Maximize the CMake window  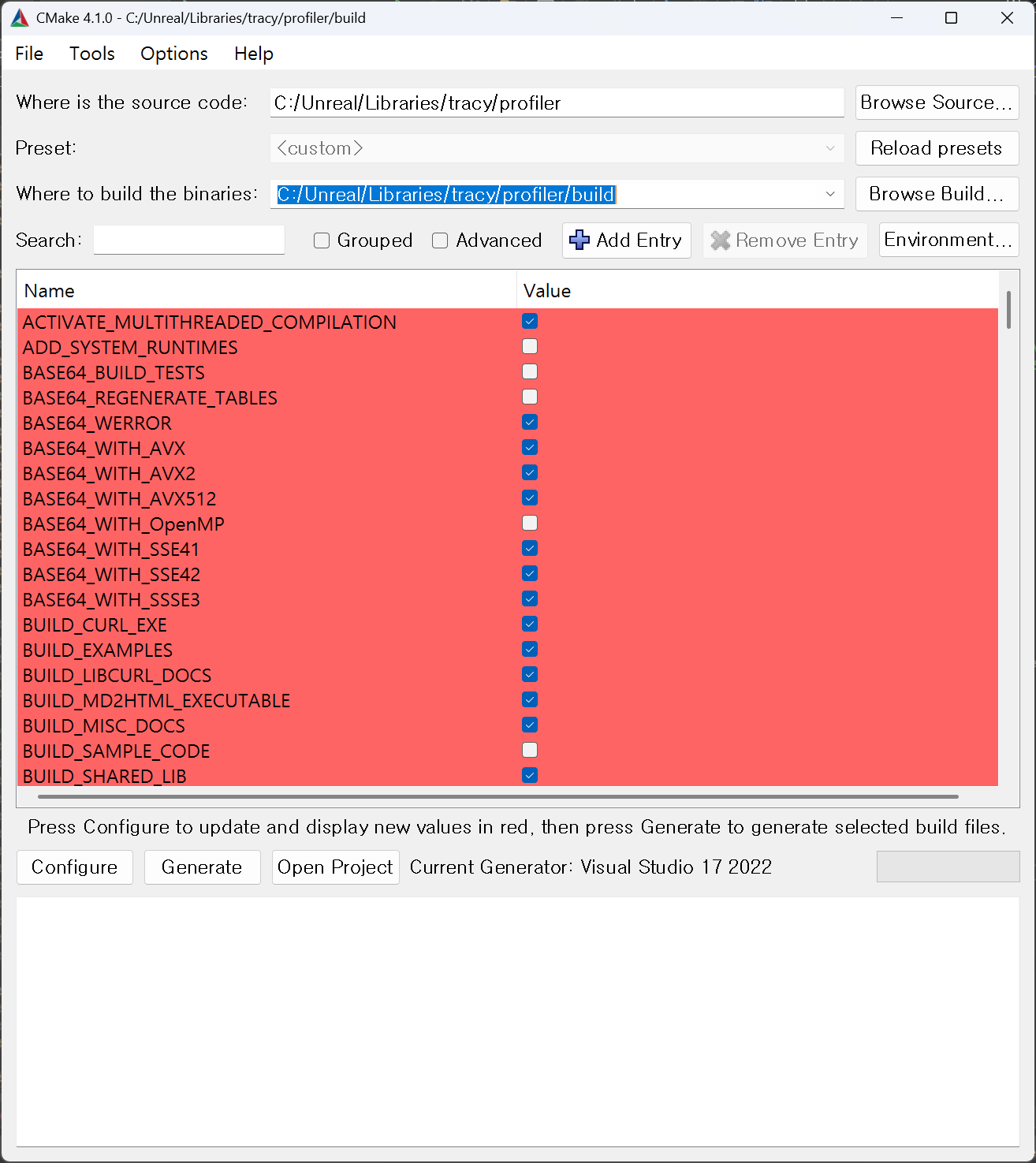952,17
